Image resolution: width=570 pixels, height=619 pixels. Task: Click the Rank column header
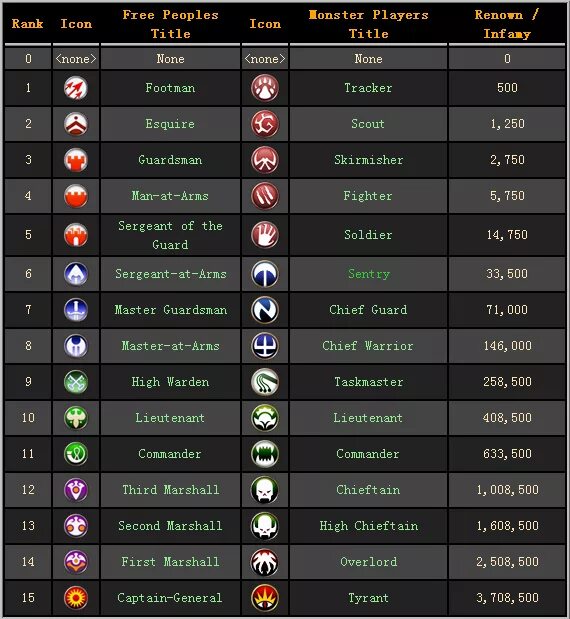(28, 24)
